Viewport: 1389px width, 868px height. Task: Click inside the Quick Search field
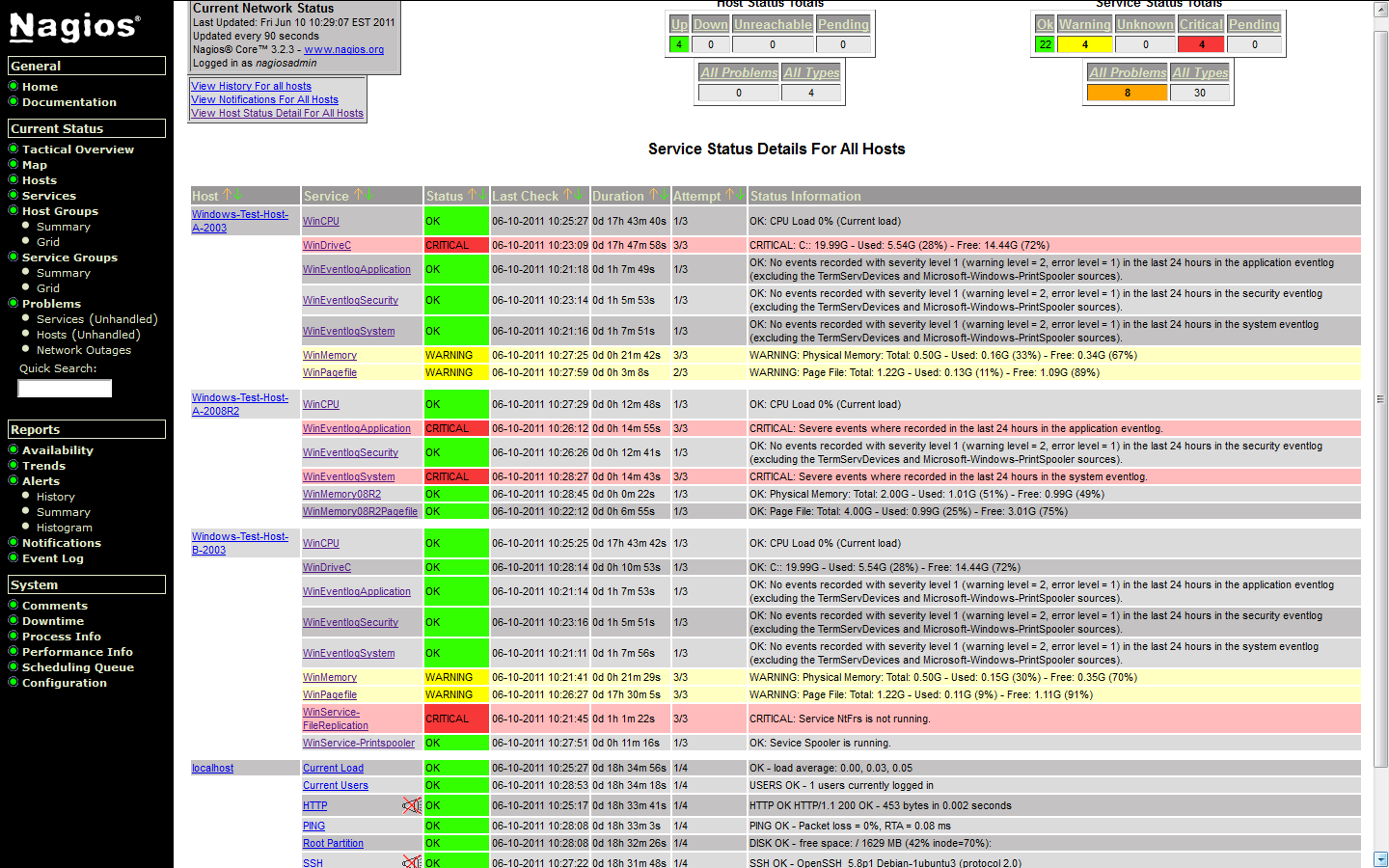point(64,388)
